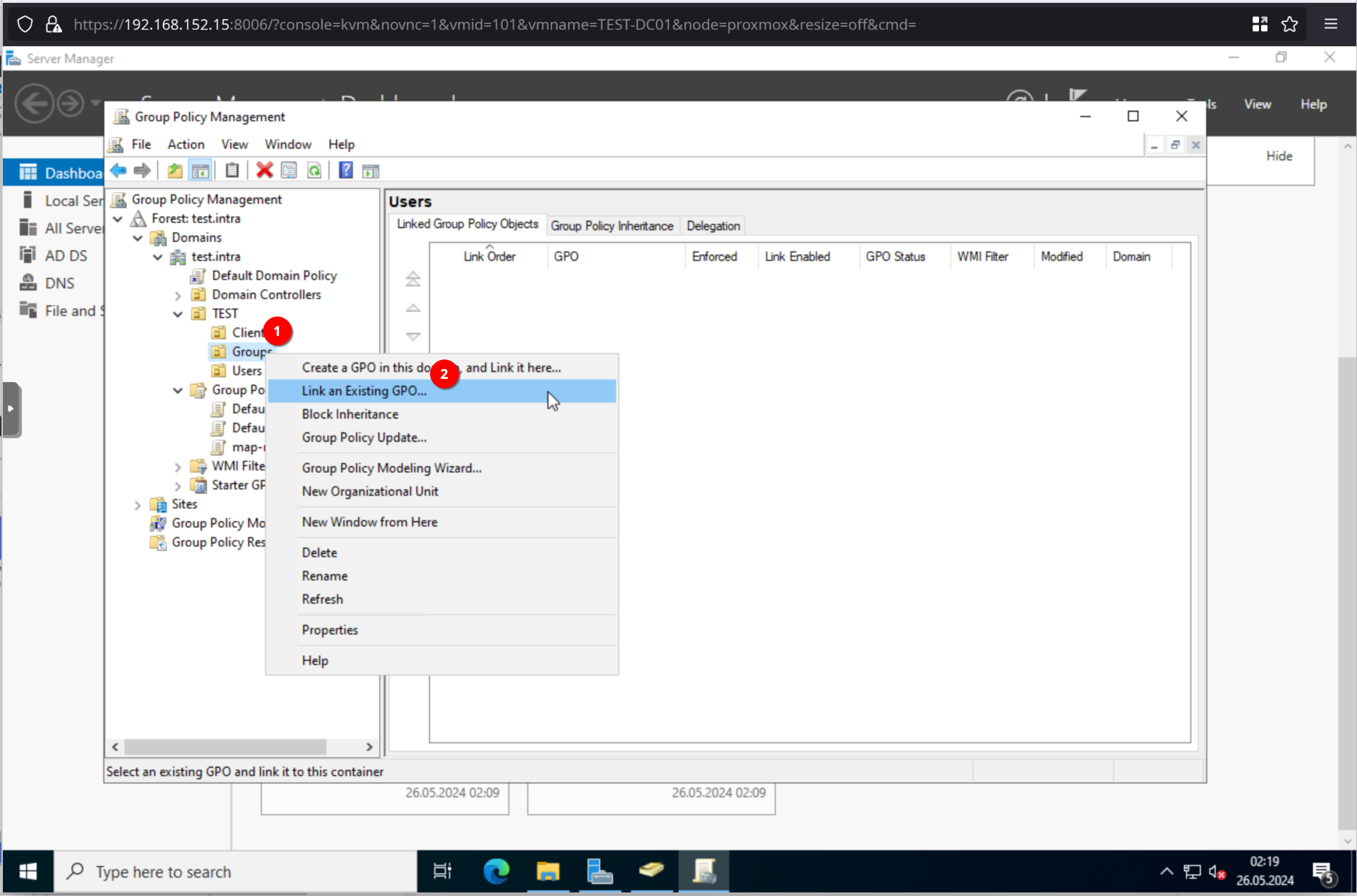Click the volume icon in system tray
The image size is (1357, 896).
[1217, 873]
